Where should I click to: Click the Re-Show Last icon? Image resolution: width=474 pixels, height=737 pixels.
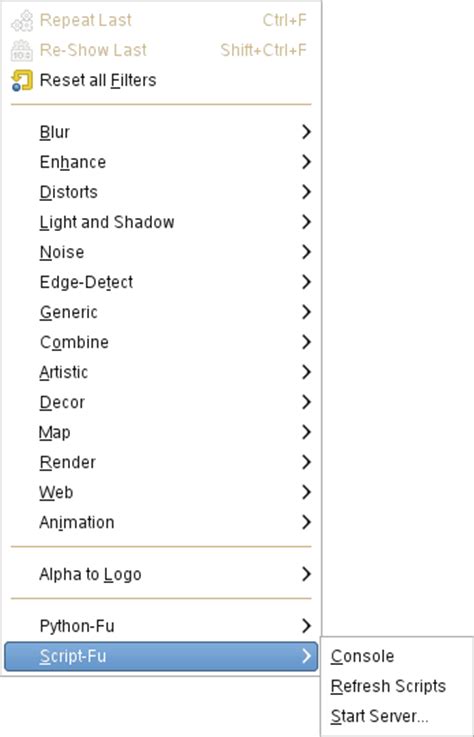coord(22,50)
